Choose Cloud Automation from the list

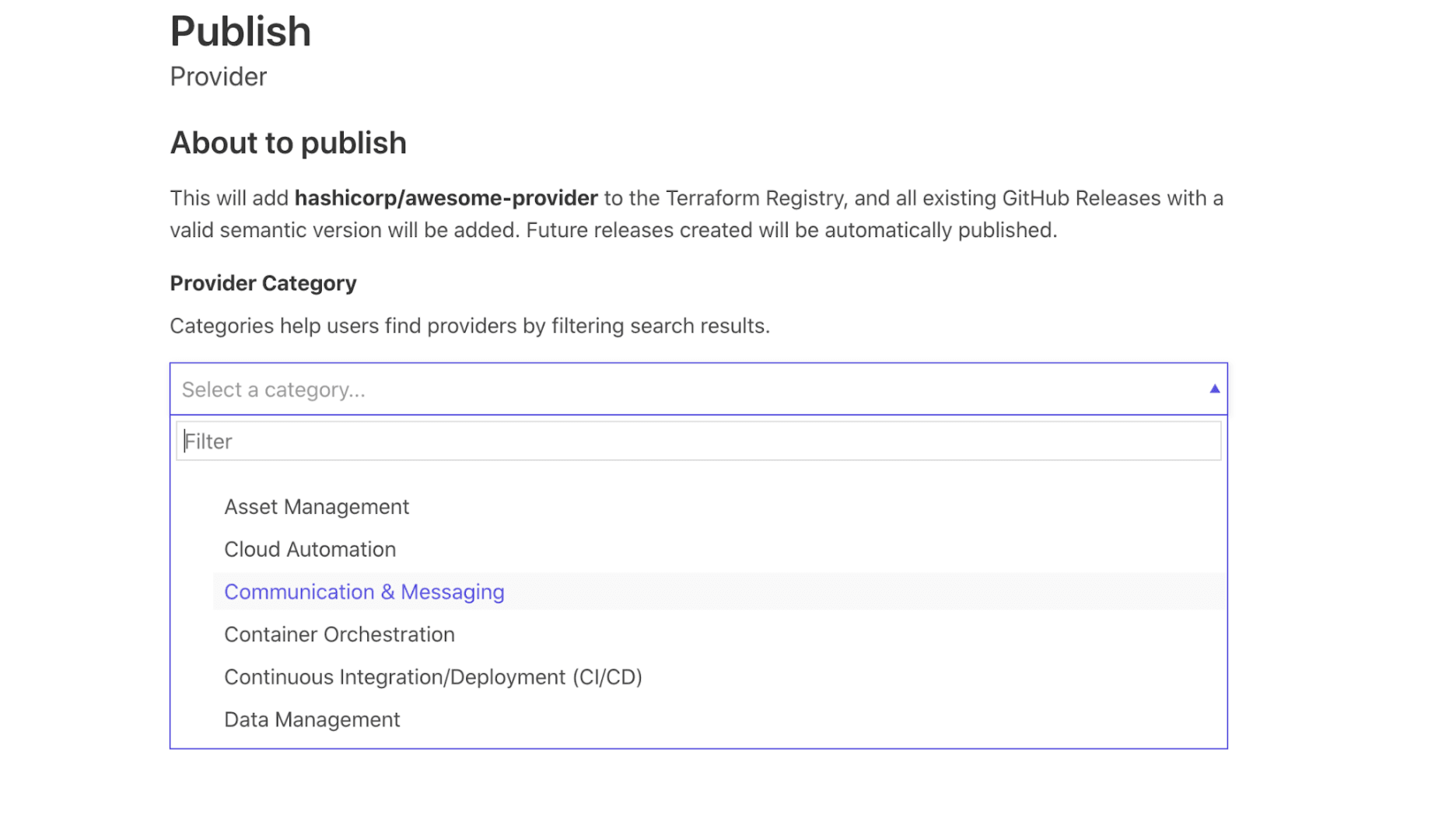310,550
